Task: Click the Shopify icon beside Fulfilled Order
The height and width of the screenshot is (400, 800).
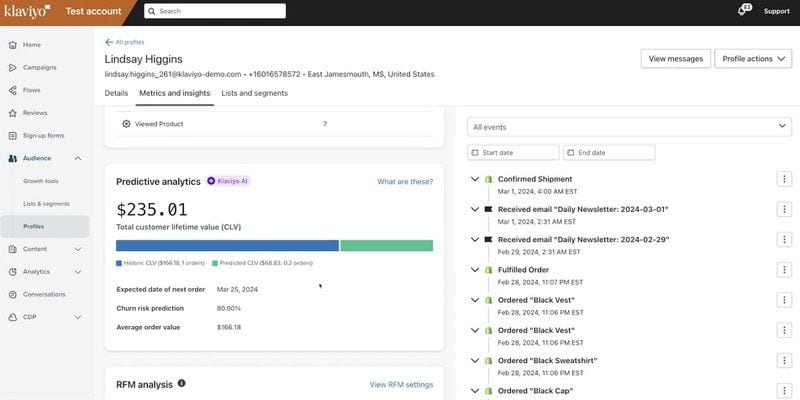Action: tap(488, 270)
